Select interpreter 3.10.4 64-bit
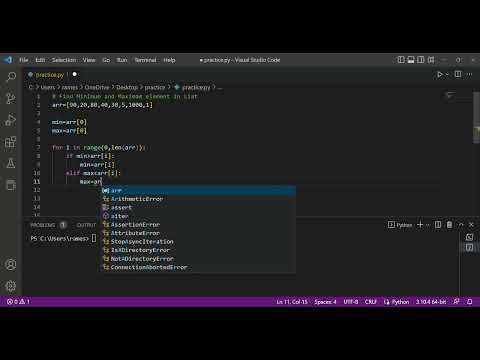 (x=431, y=302)
